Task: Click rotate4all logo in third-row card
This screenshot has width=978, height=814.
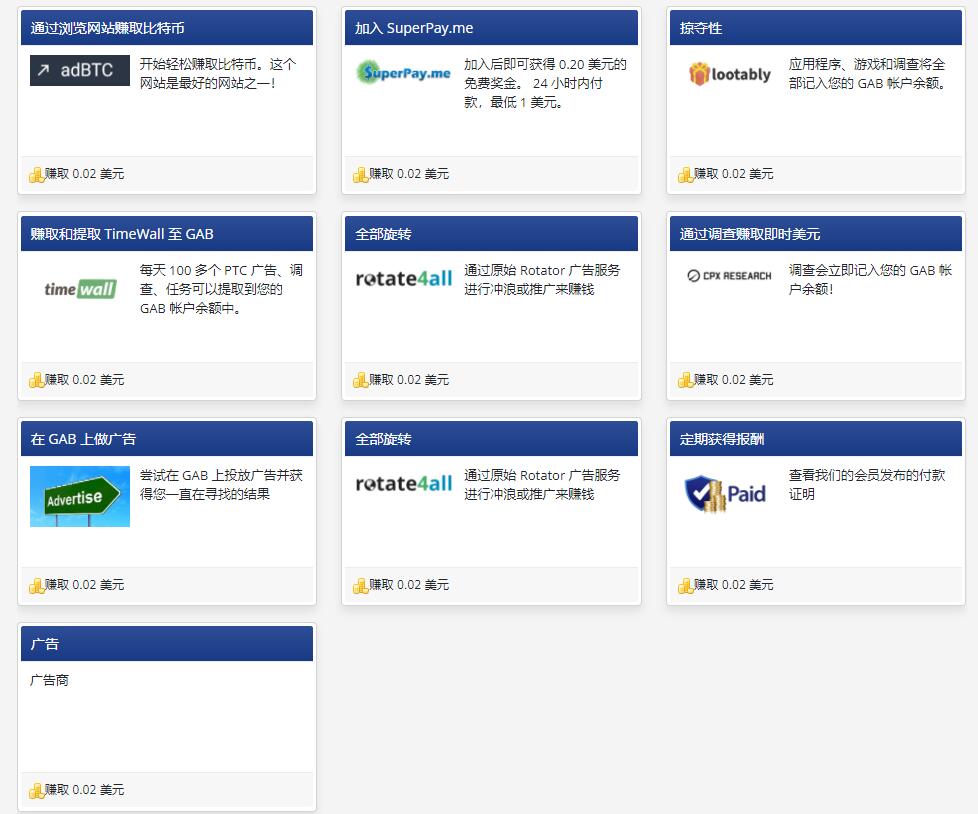Action: point(404,483)
